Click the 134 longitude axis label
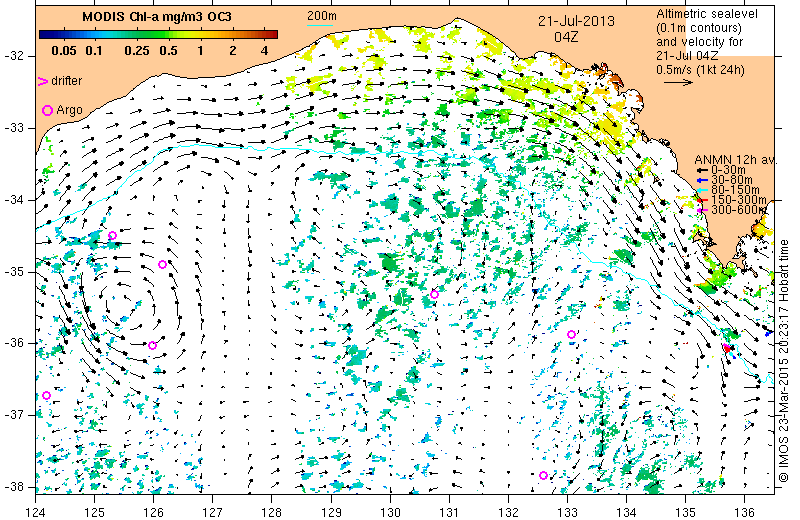 [x=627, y=511]
